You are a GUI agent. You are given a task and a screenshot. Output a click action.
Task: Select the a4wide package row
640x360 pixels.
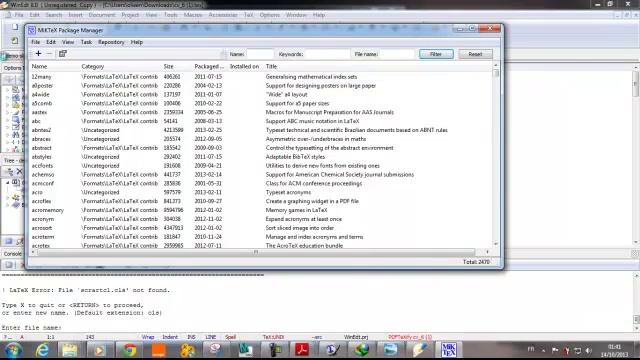tap(261, 94)
